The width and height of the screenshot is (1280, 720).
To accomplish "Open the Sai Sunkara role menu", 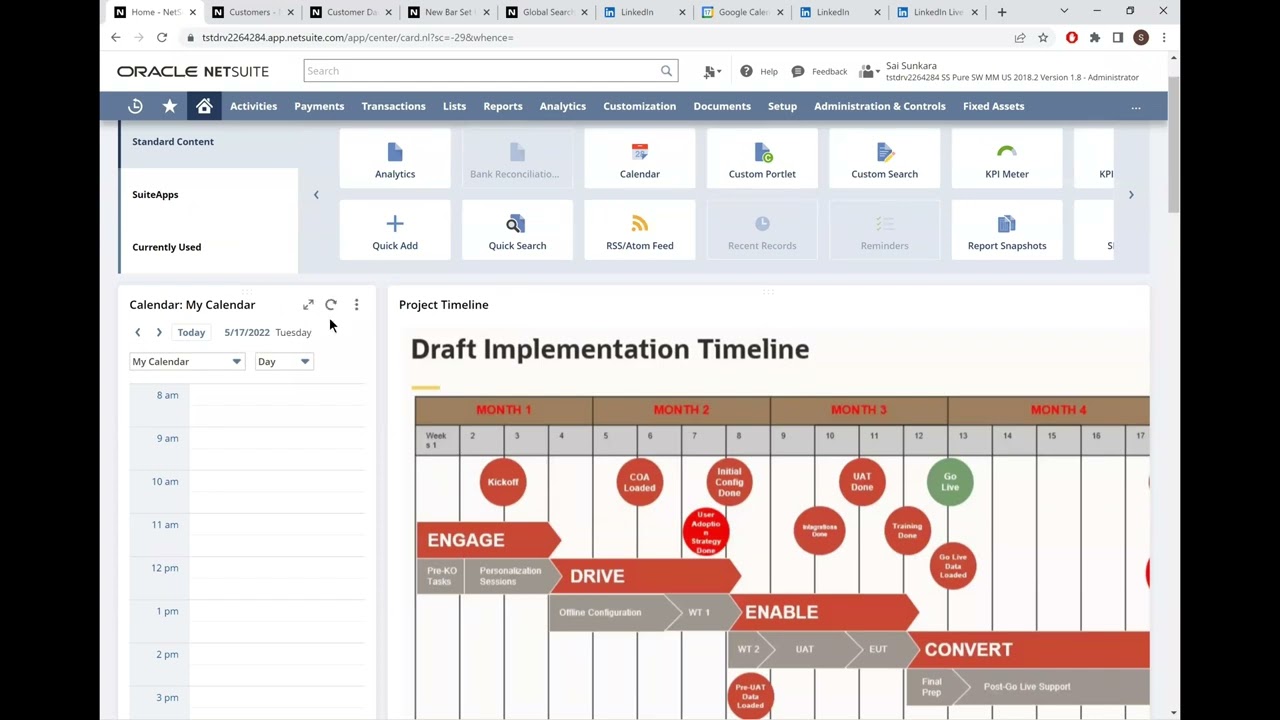I will click(x=1001, y=71).
